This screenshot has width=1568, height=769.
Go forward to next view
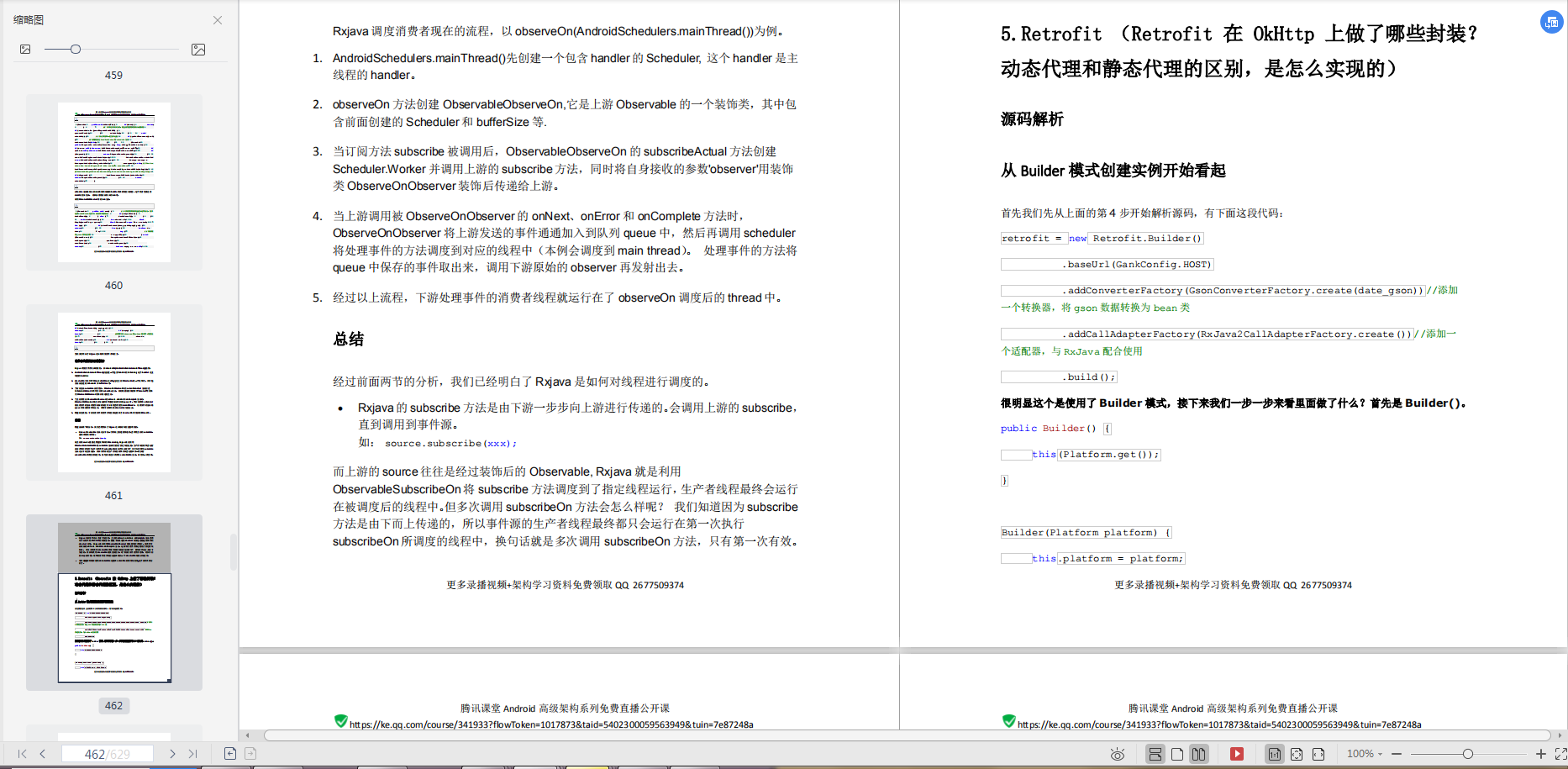pyautogui.click(x=250, y=754)
